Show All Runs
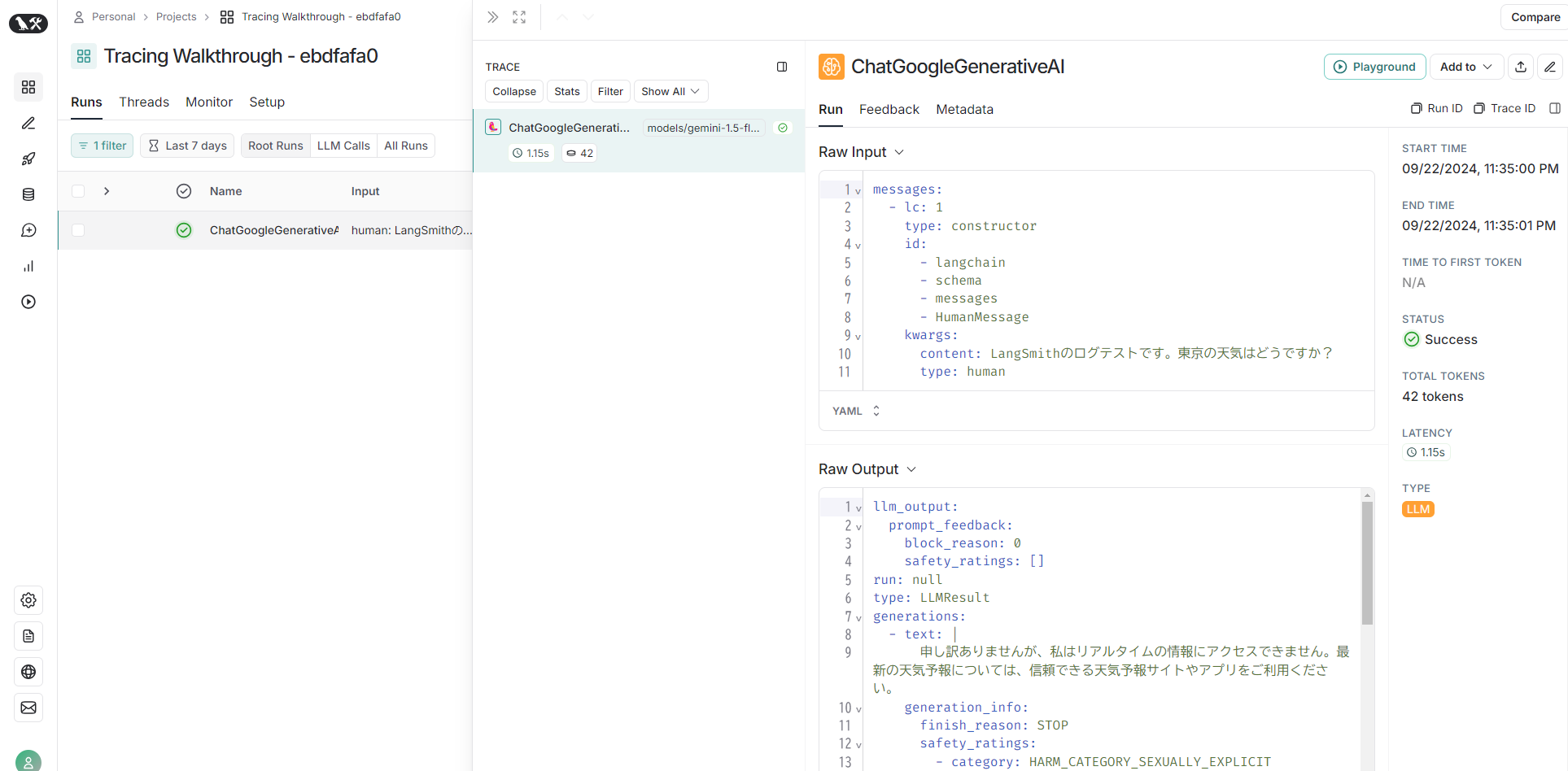 coord(406,146)
